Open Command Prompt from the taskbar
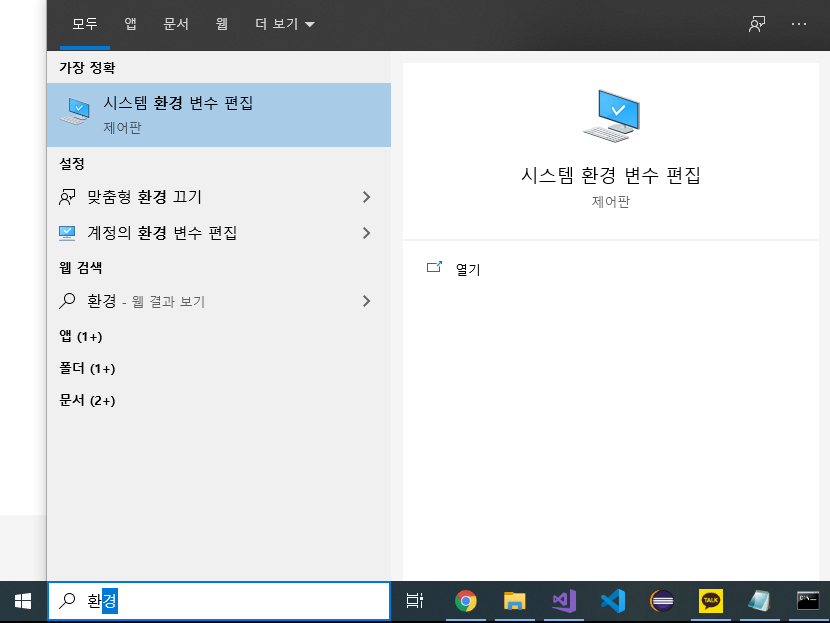Screen dimensions: 830x623 coord(808,601)
